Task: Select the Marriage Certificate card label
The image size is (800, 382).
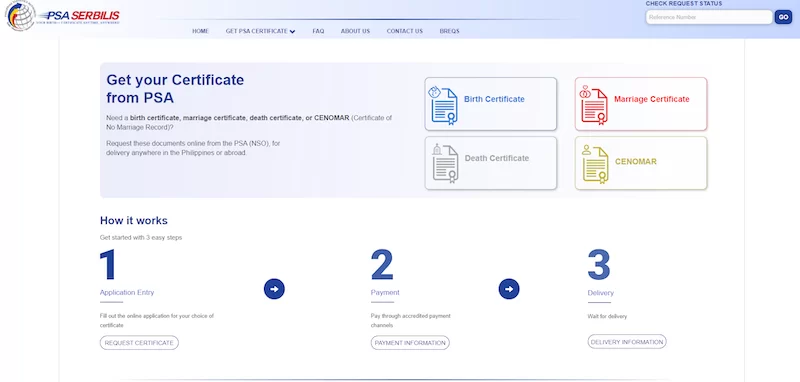Action: pos(652,99)
